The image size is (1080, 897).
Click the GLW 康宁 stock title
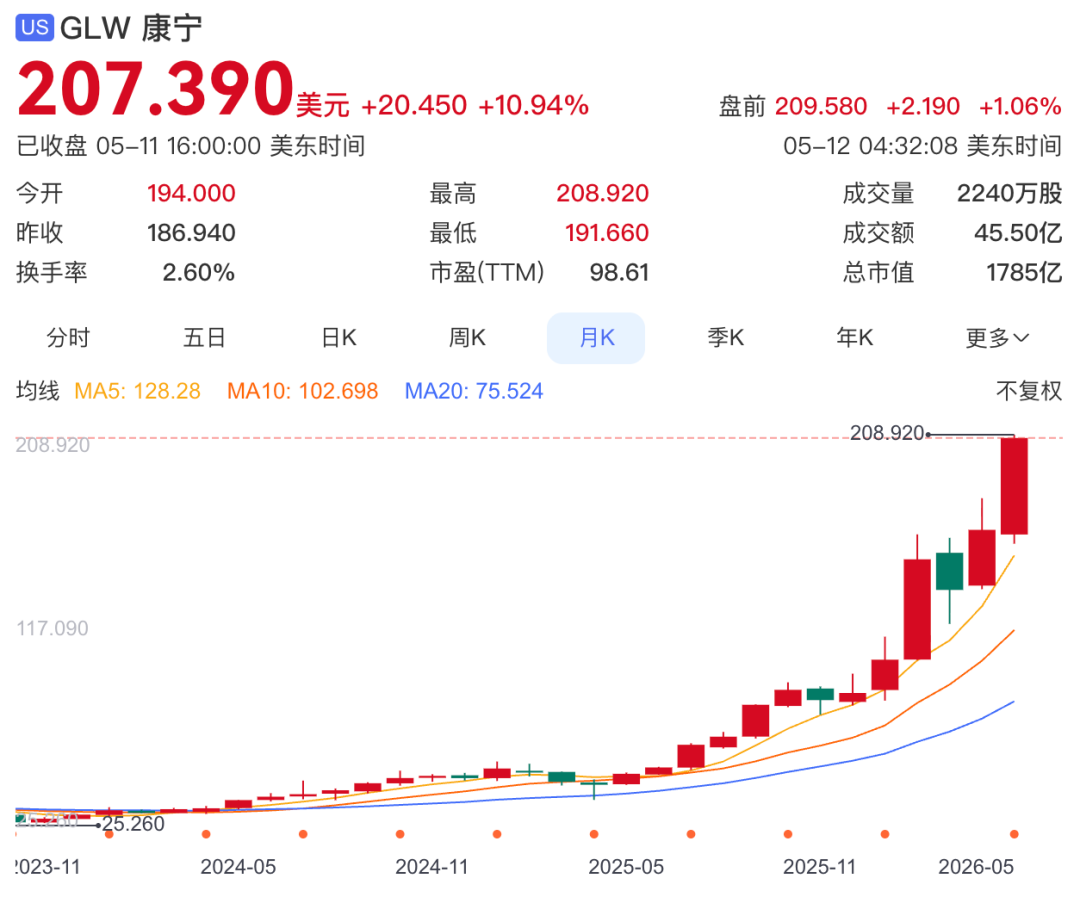point(131,28)
